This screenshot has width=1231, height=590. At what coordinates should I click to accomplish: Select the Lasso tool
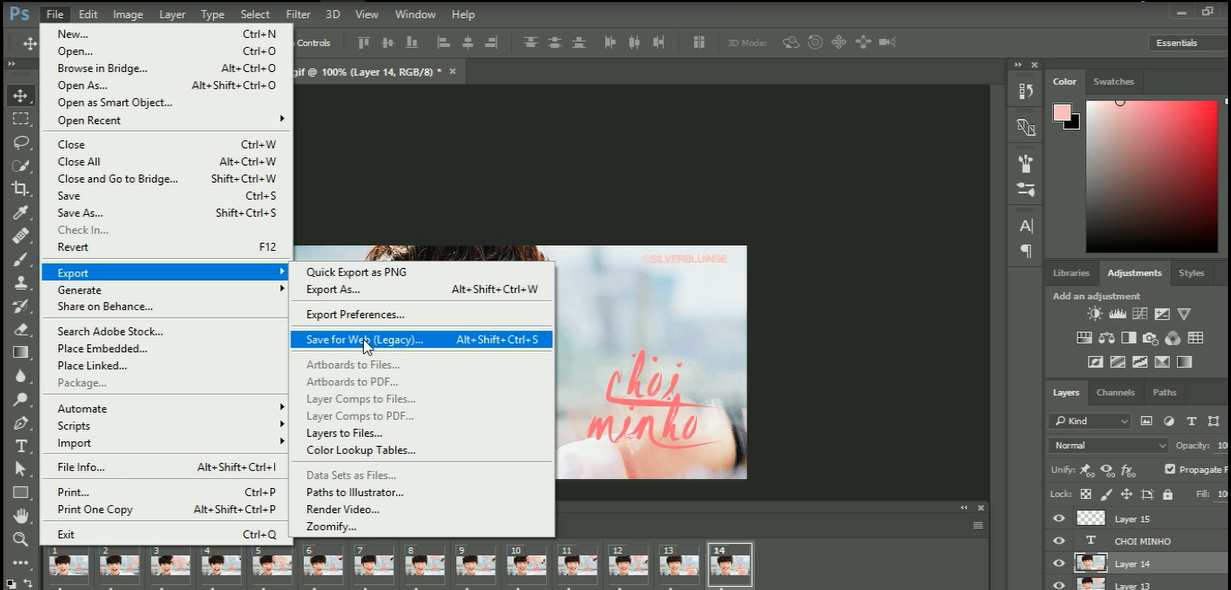[20, 142]
